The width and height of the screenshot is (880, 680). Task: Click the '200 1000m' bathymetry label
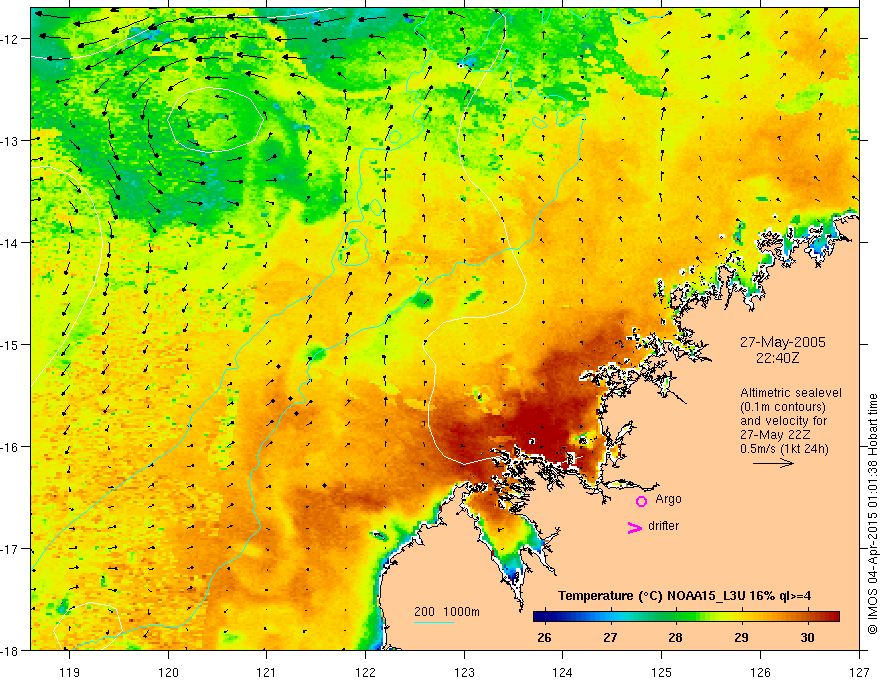pos(447,612)
